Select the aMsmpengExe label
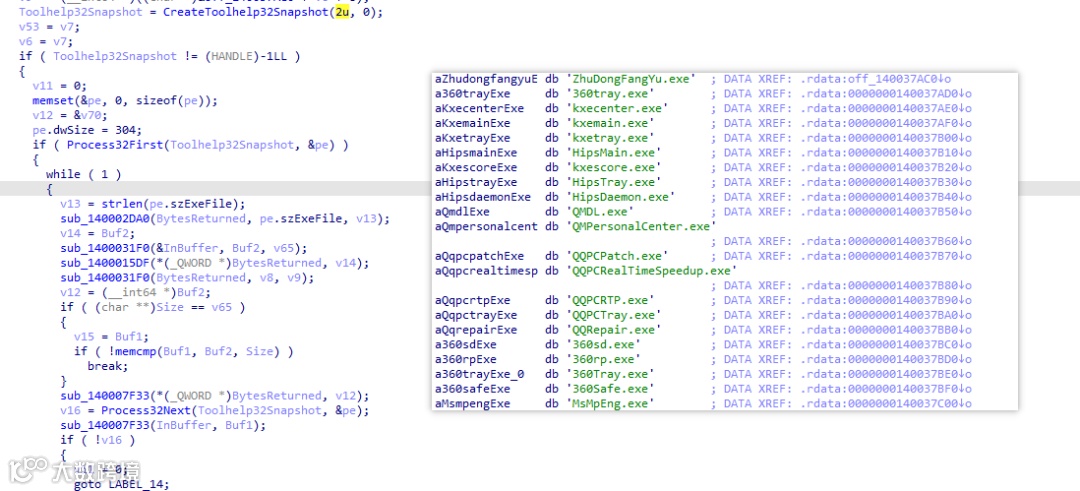 (472, 404)
